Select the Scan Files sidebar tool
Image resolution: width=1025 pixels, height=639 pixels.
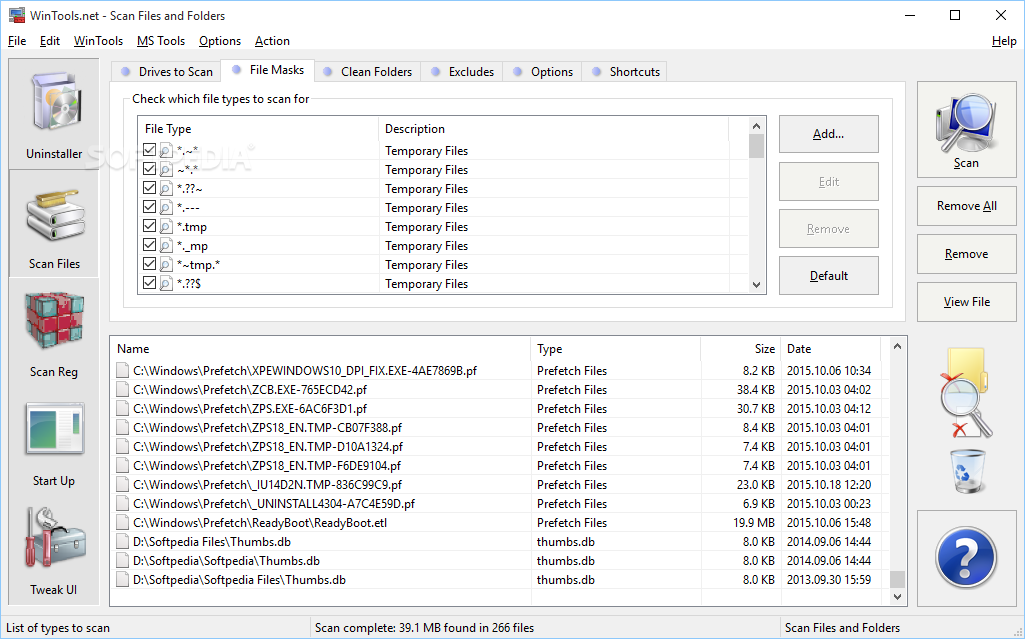pos(54,223)
